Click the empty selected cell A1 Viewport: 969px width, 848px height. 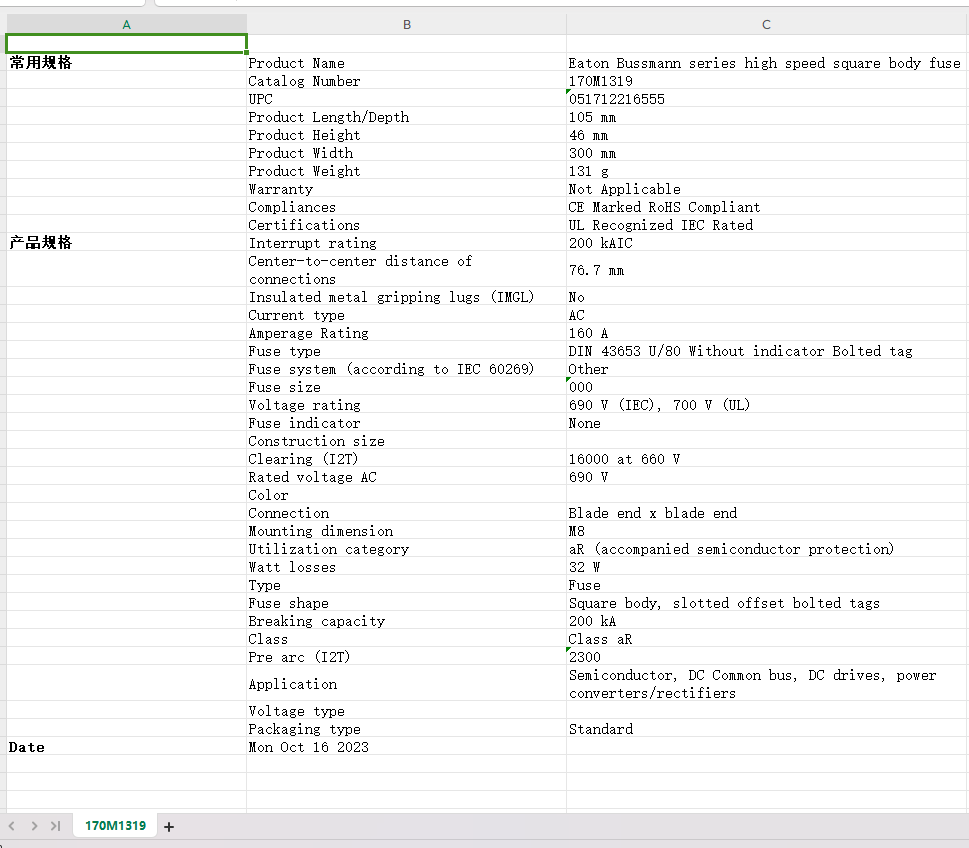[126, 44]
